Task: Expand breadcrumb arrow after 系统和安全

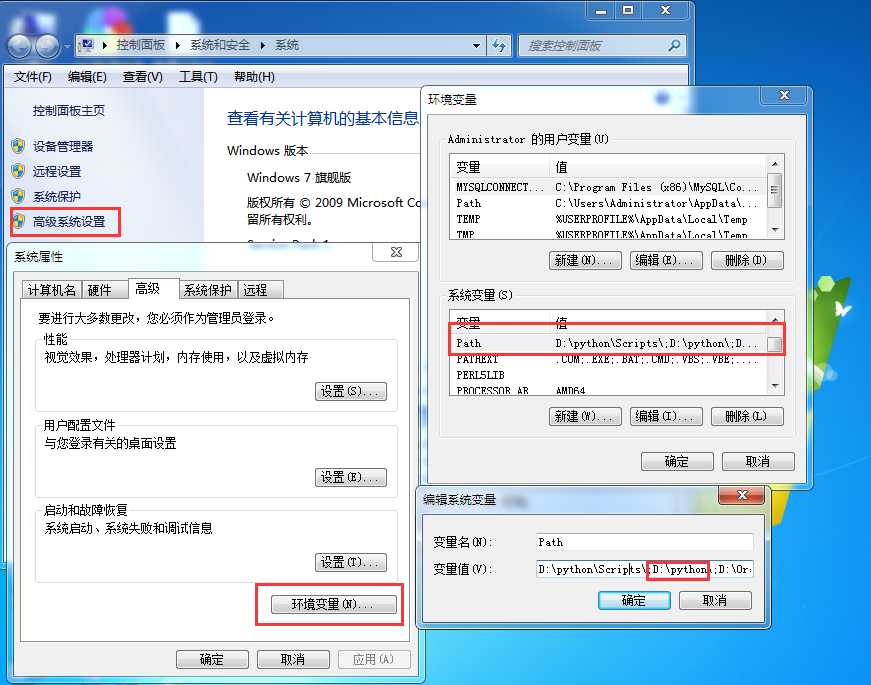Action: point(262,45)
